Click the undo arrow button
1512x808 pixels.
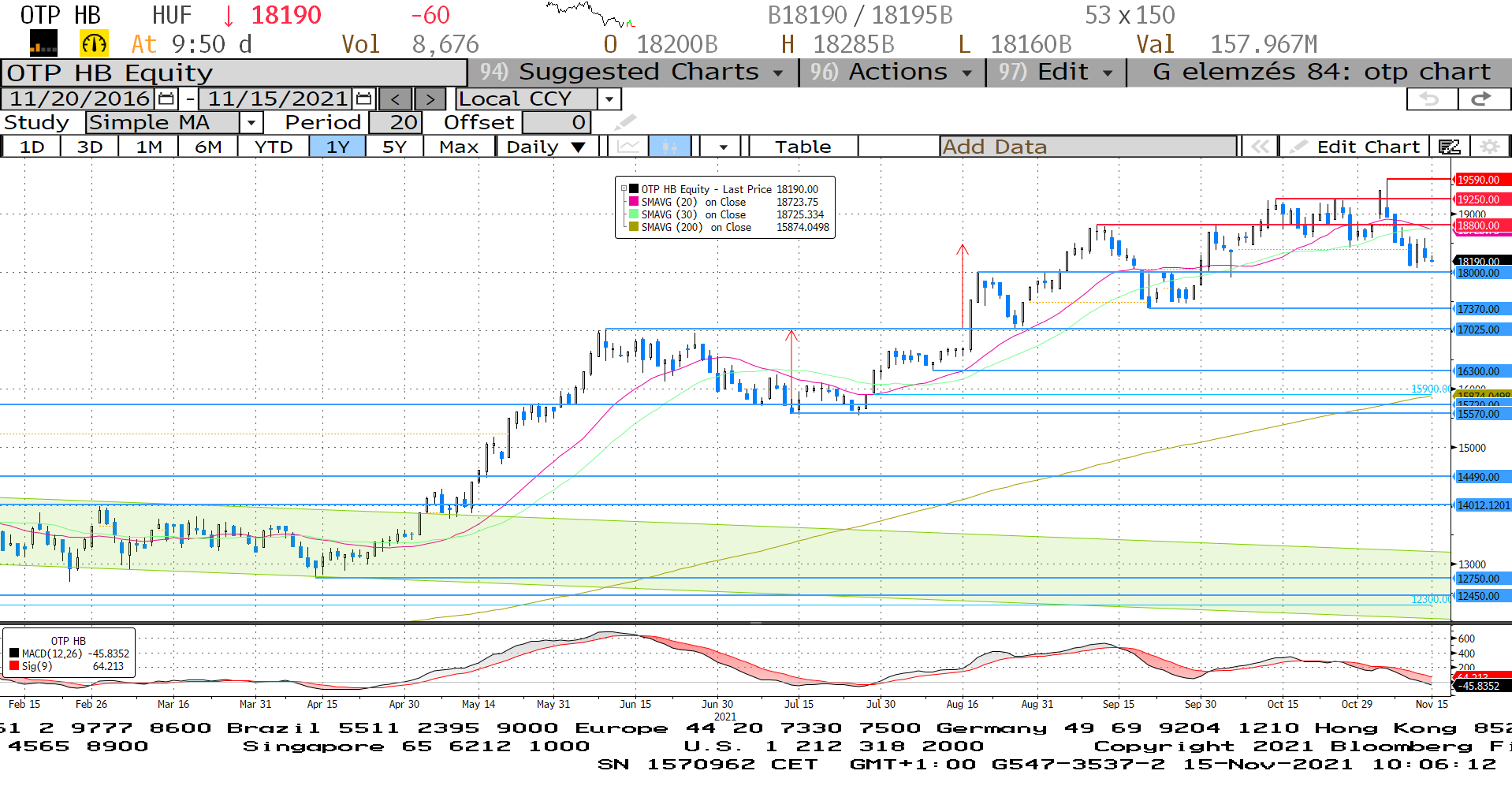[1432, 99]
